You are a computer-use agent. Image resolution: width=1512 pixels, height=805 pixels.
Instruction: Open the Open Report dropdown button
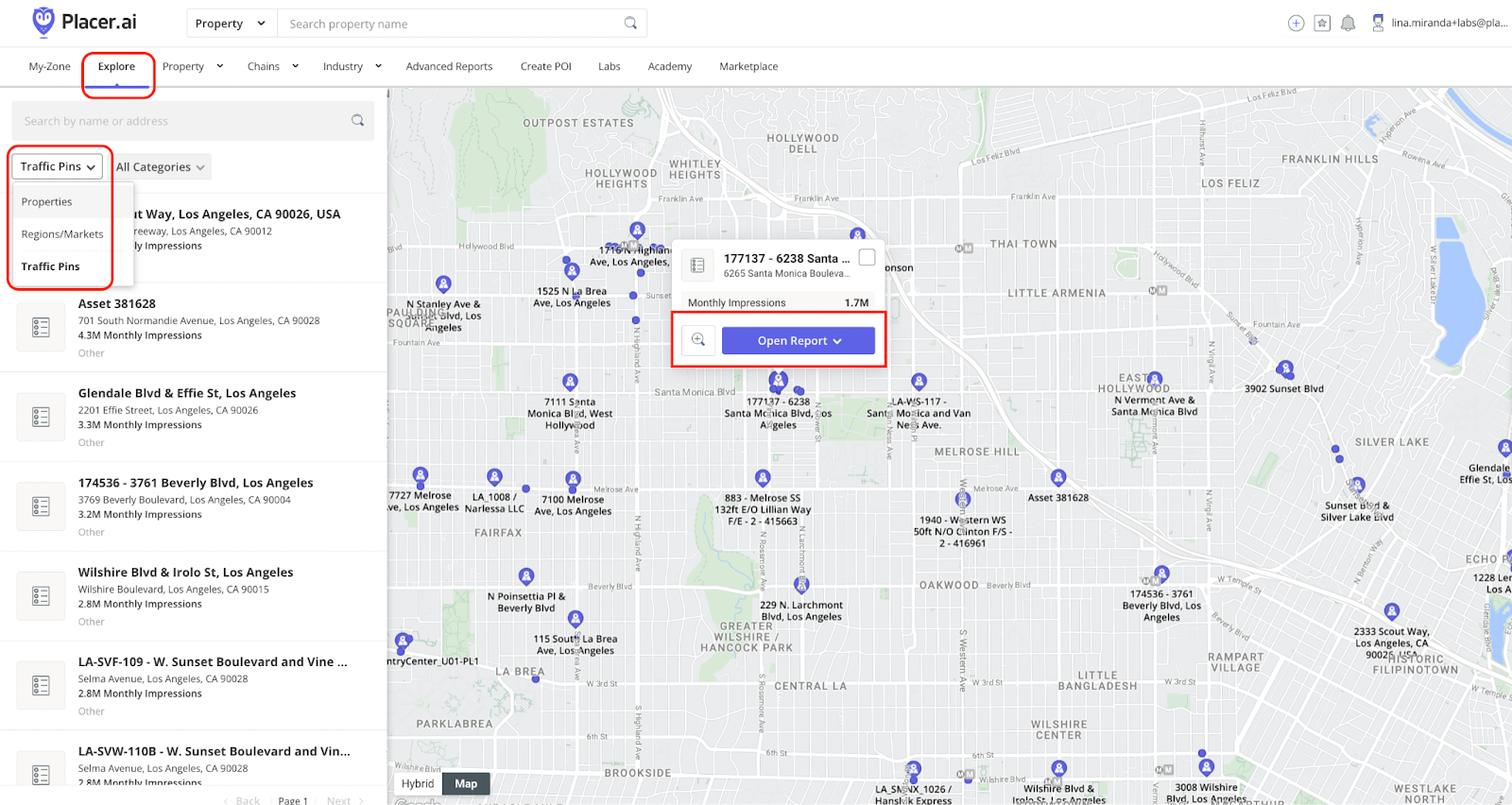tap(799, 341)
